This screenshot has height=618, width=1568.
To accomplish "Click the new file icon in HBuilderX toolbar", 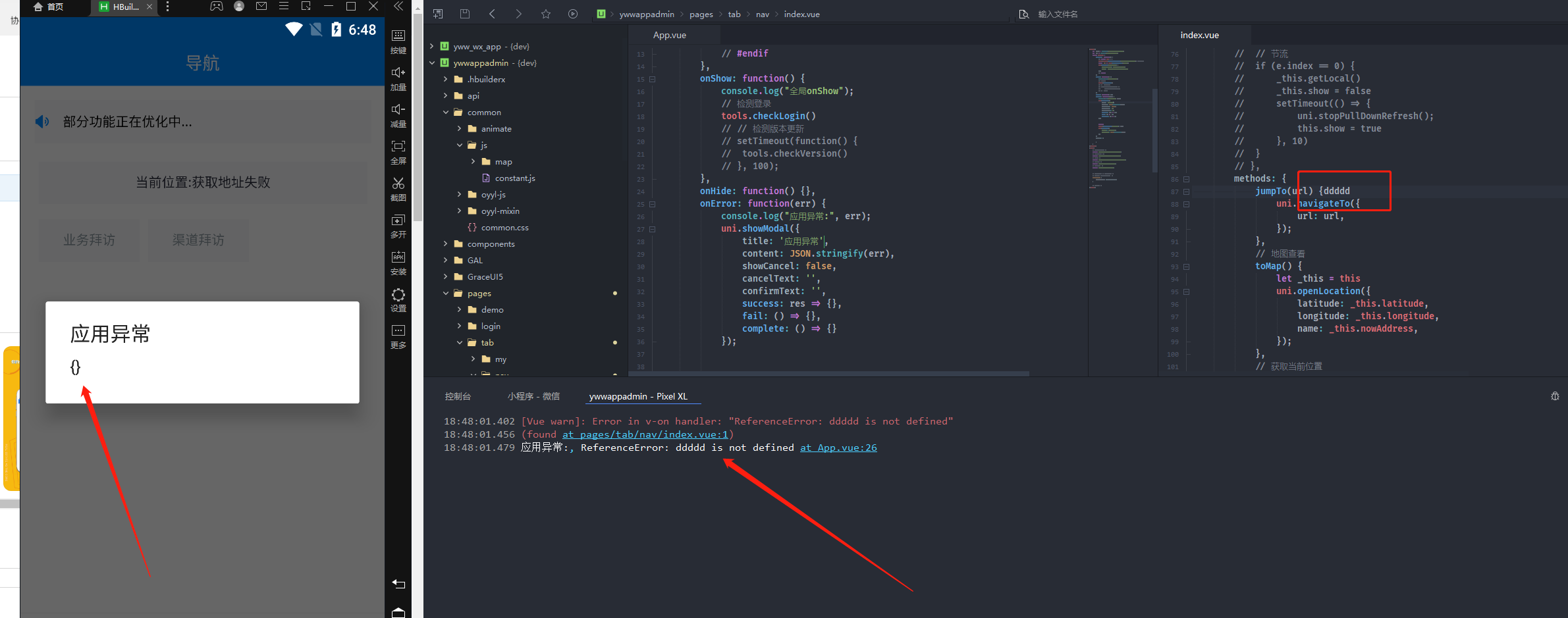I will [x=438, y=14].
